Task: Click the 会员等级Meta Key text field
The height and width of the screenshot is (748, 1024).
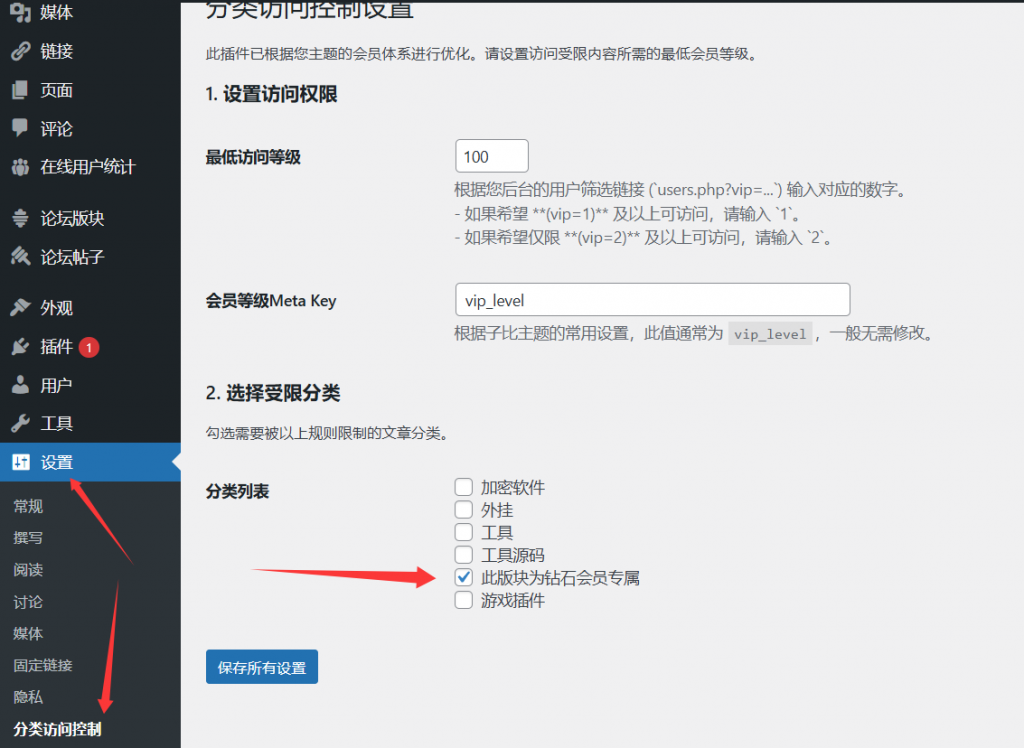Action: [652, 300]
